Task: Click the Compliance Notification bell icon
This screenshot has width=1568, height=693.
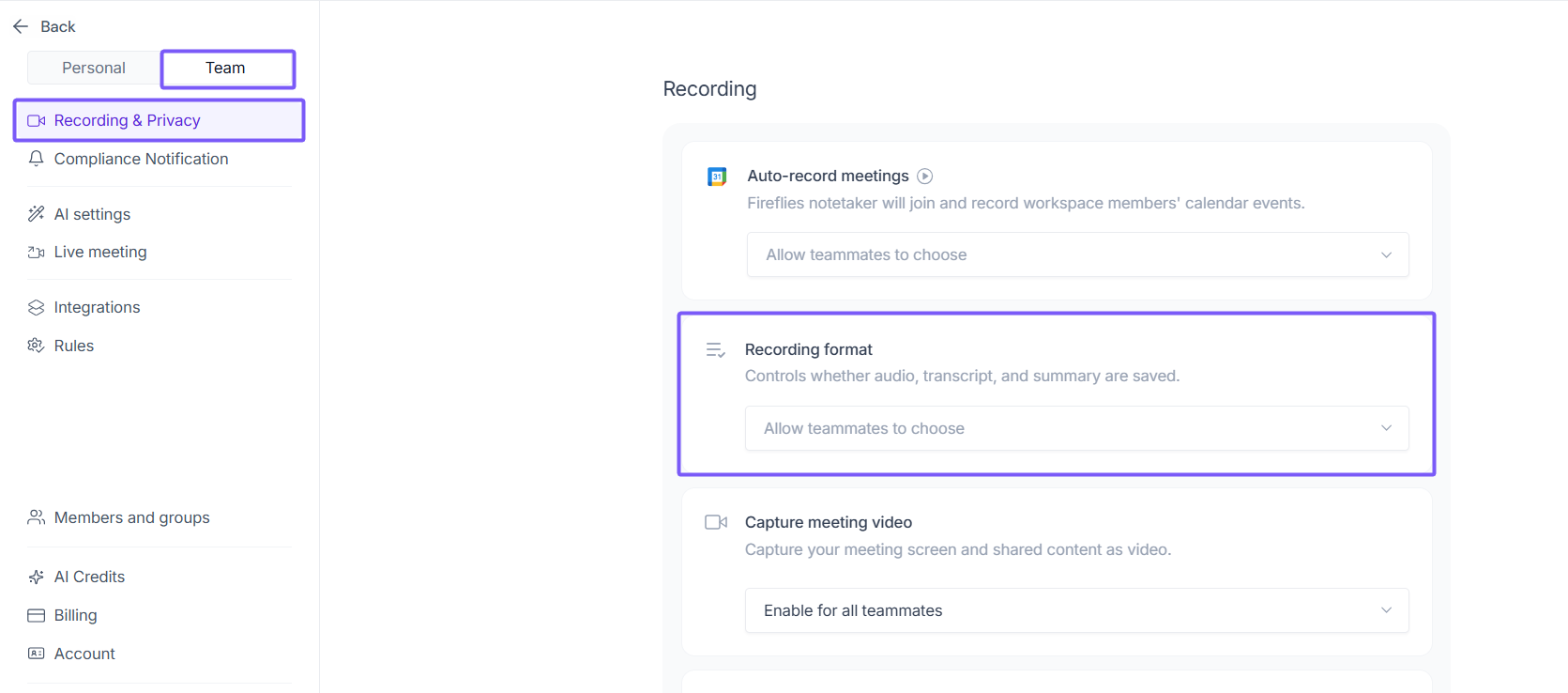Action: click(37, 159)
